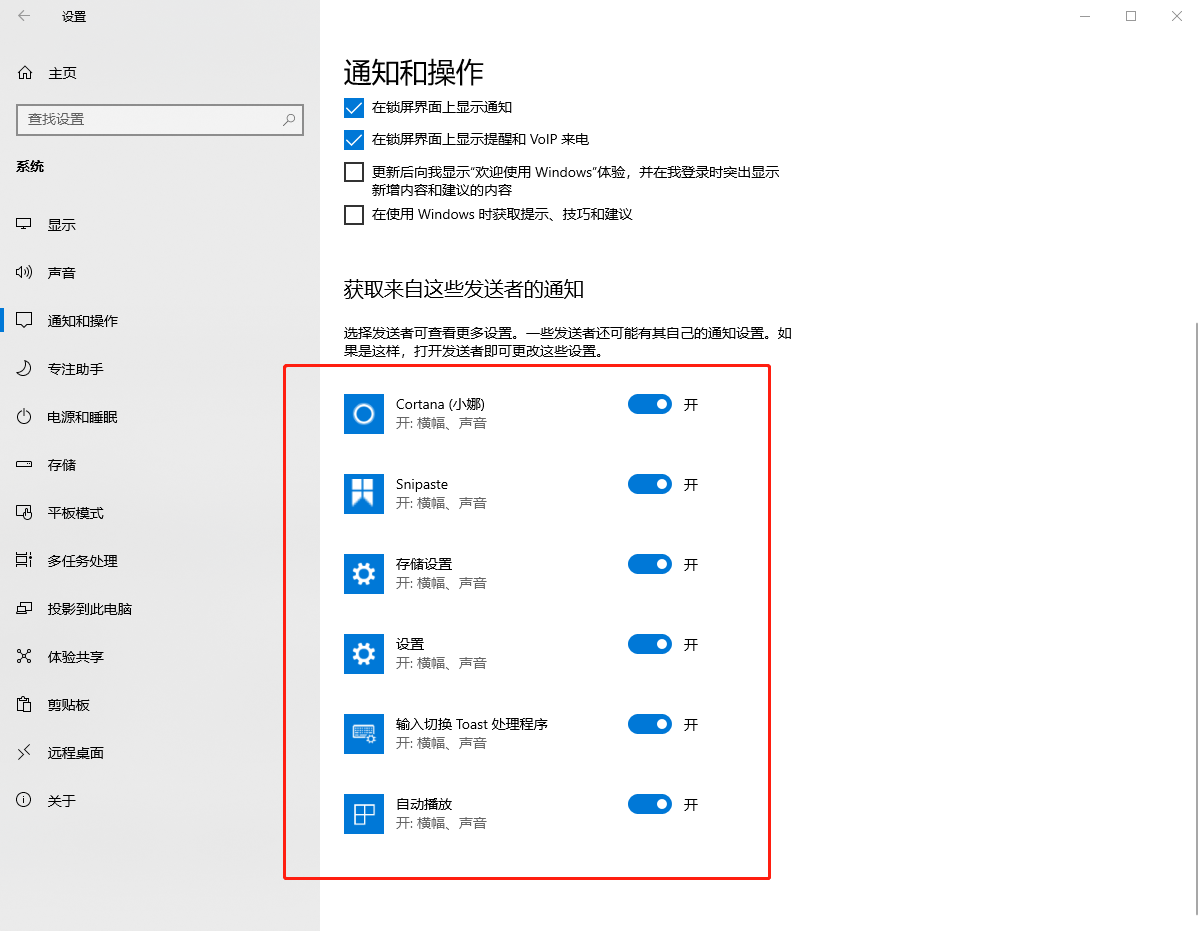Enable 在使用 Windows 时获取提示、技巧和建议
Image resolution: width=1200 pixels, height=931 pixels.
click(354, 214)
